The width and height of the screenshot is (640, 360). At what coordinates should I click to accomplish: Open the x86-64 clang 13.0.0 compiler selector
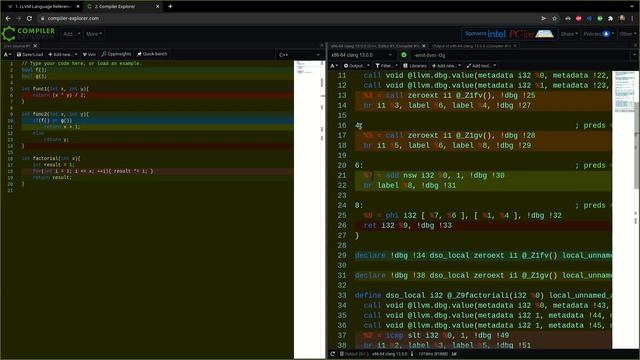point(362,55)
